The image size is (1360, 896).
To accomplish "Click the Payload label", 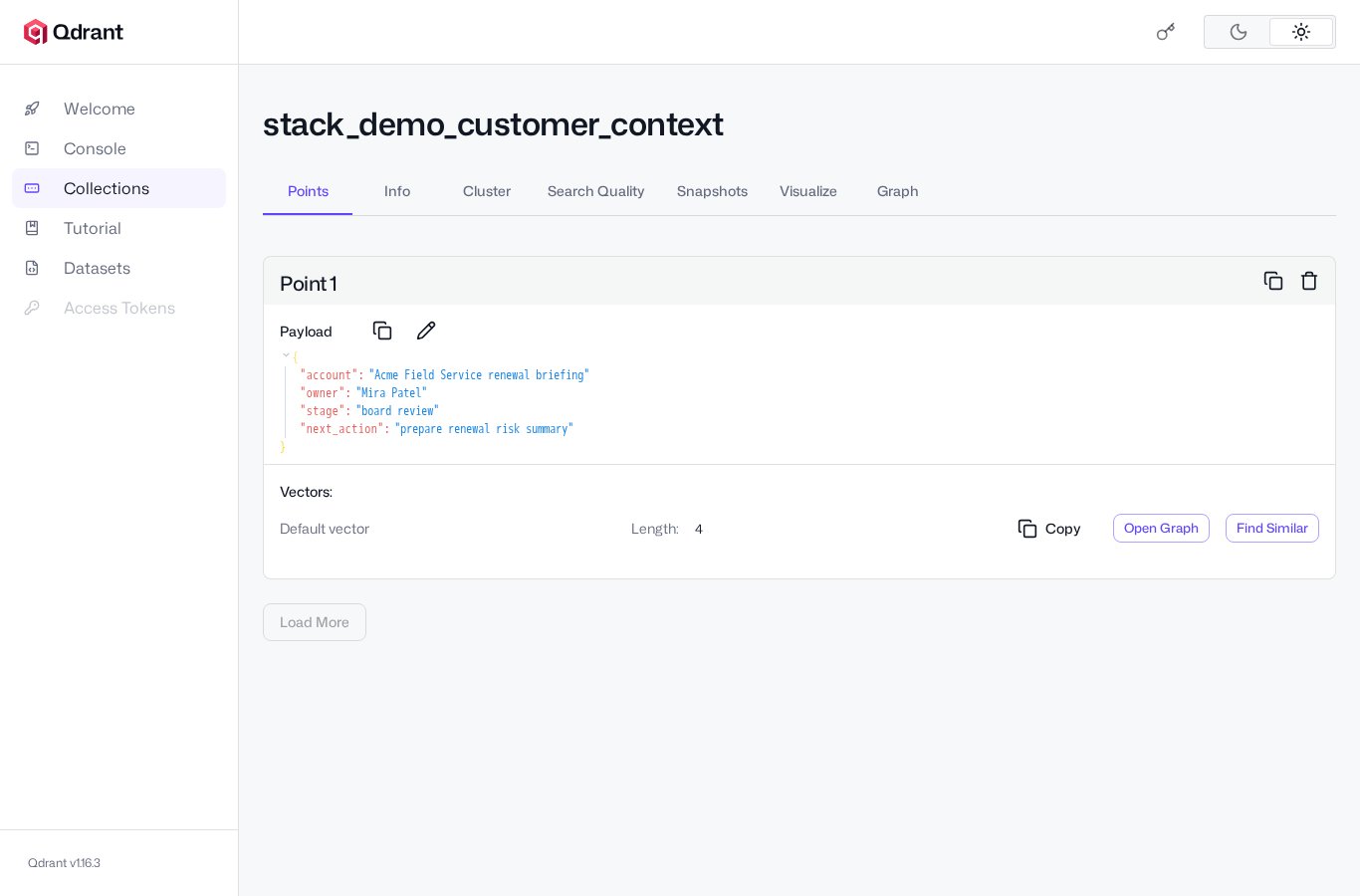I will [x=306, y=332].
